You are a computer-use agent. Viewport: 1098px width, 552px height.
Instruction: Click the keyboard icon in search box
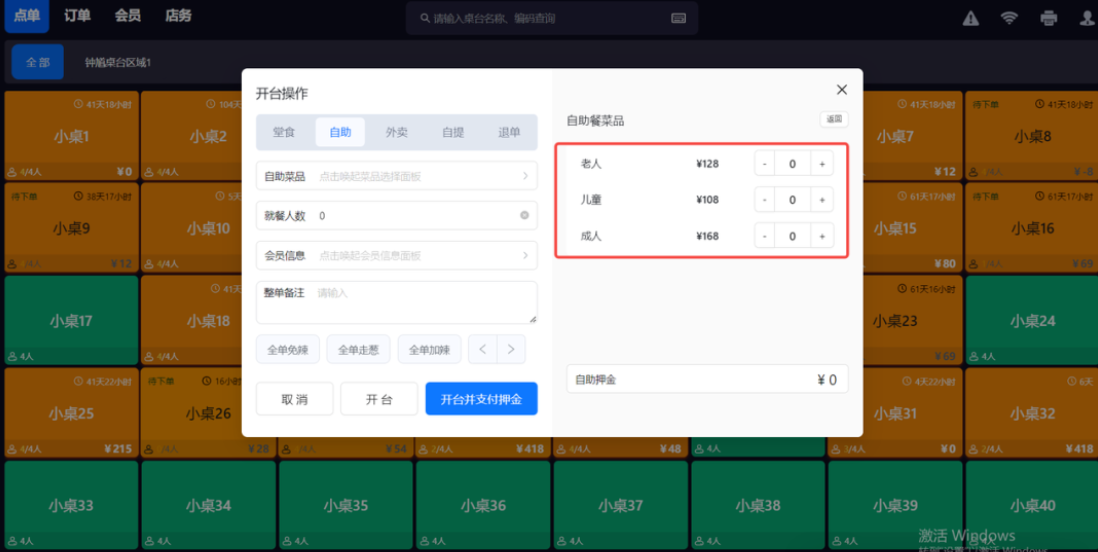[678, 18]
